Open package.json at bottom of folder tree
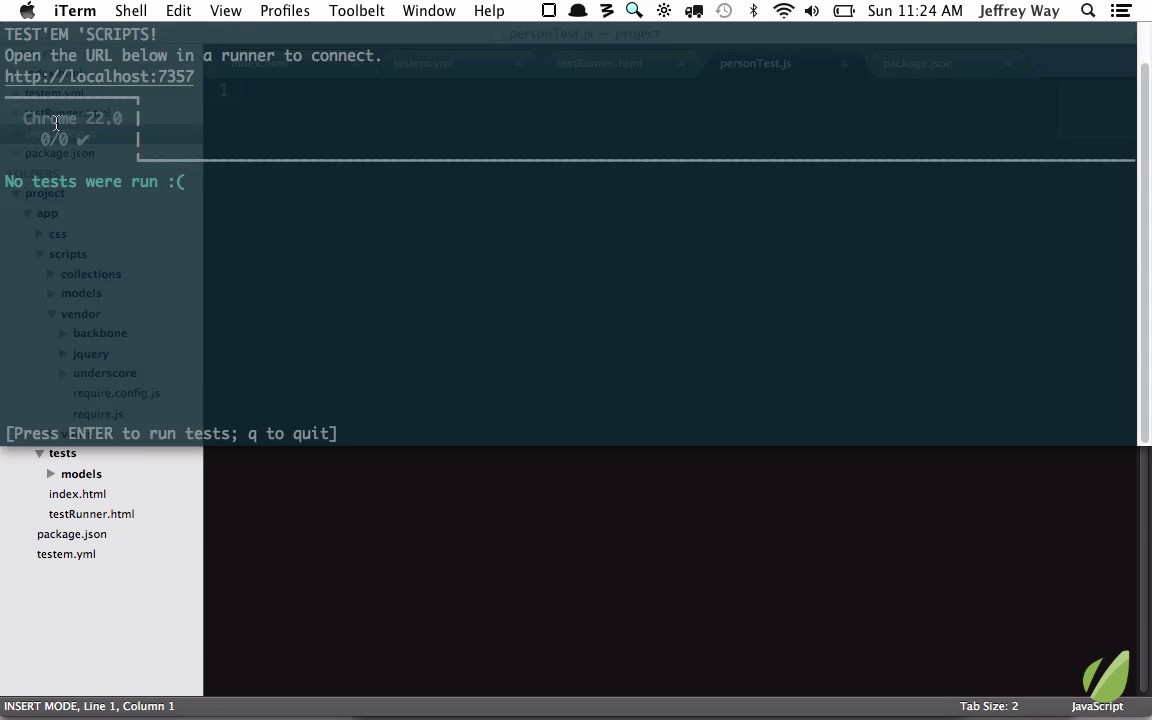The height and width of the screenshot is (720, 1152). pos(72,534)
